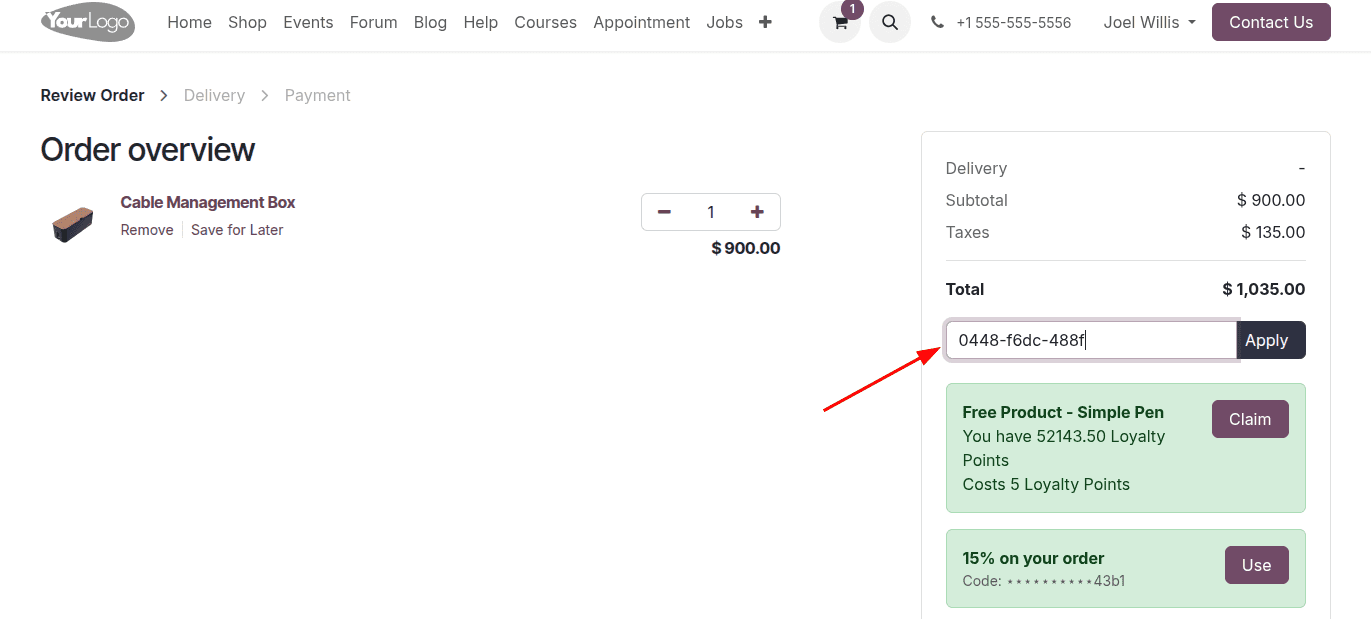Viewport: 1371px width, 619px height.
Task: Apply the entered promo code
Action: (1270, 340)
